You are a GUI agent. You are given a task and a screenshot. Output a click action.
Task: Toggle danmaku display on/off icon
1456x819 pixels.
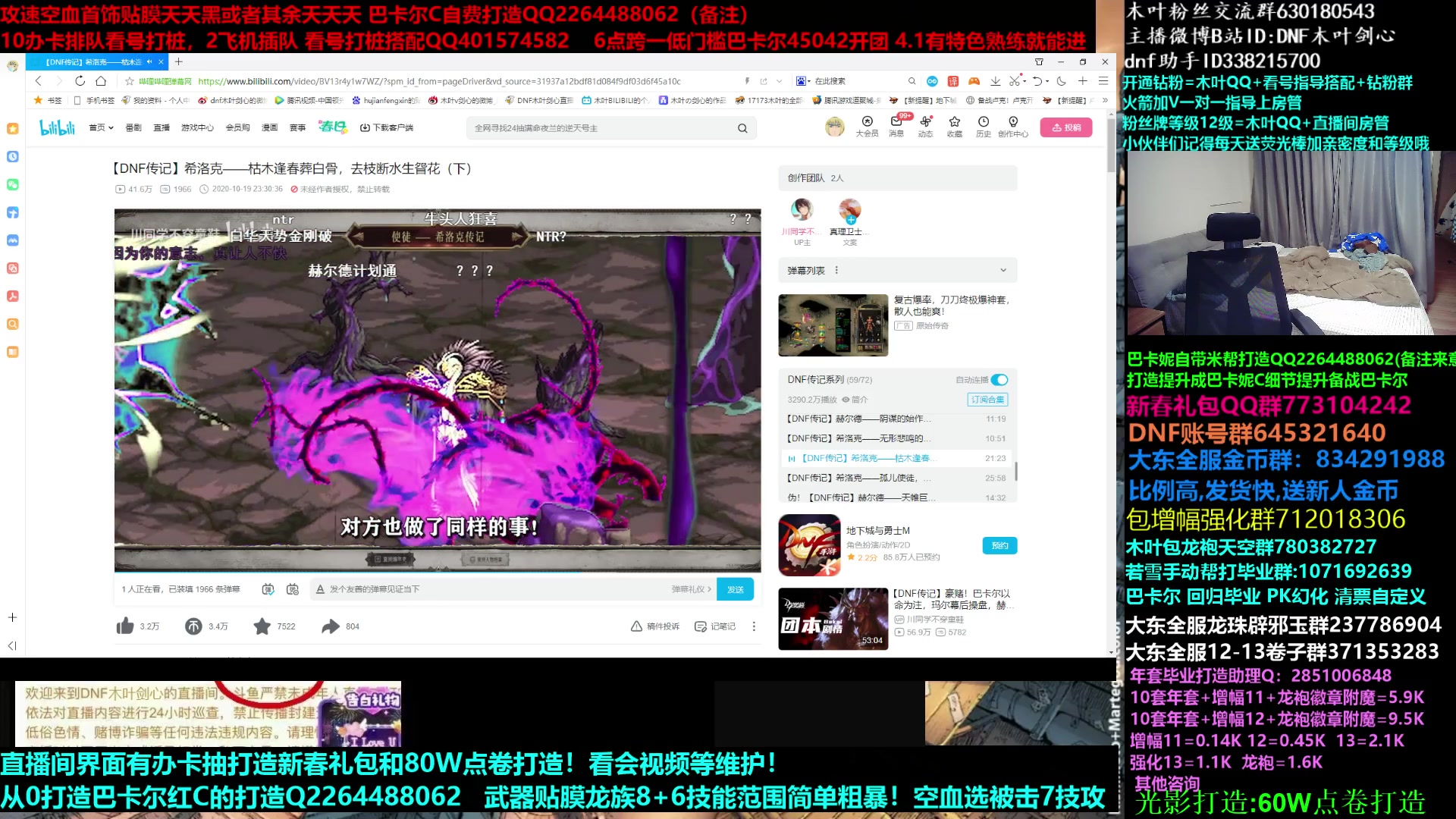coord(268,589)
